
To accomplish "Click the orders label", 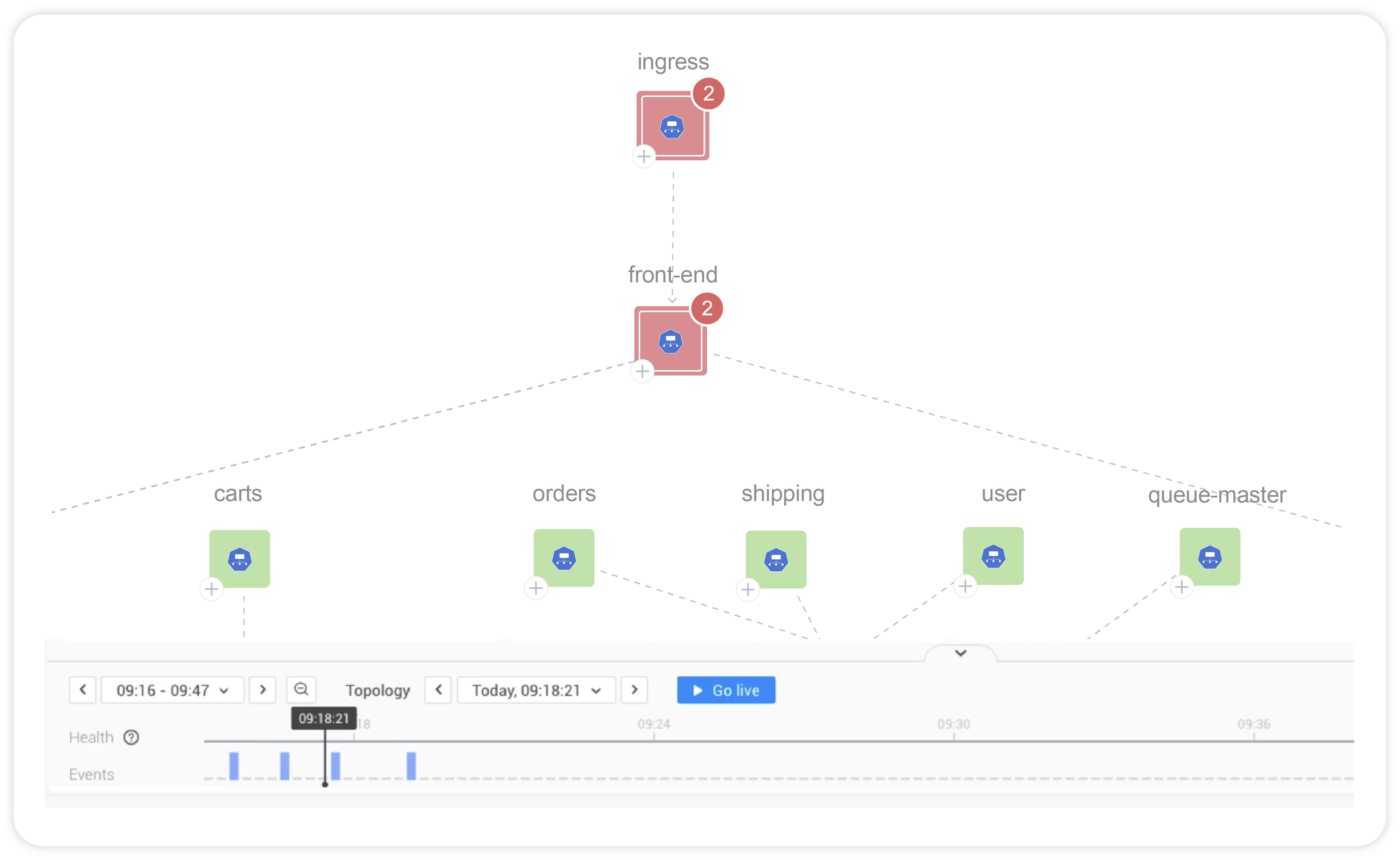I will tap(564, 494).
